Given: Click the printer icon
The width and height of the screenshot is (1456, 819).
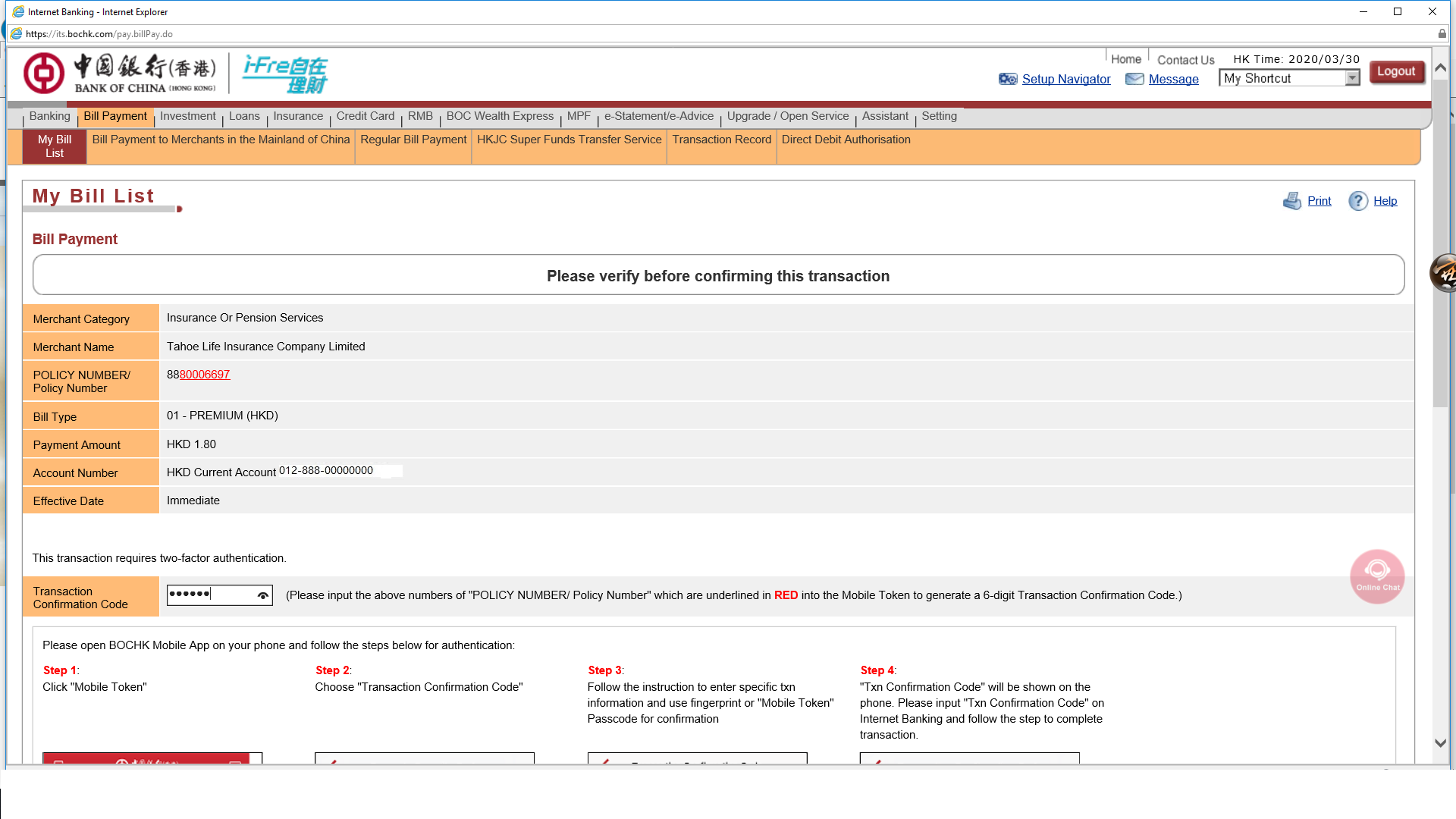Looking at the screenshot, I should click(1291, 201).
